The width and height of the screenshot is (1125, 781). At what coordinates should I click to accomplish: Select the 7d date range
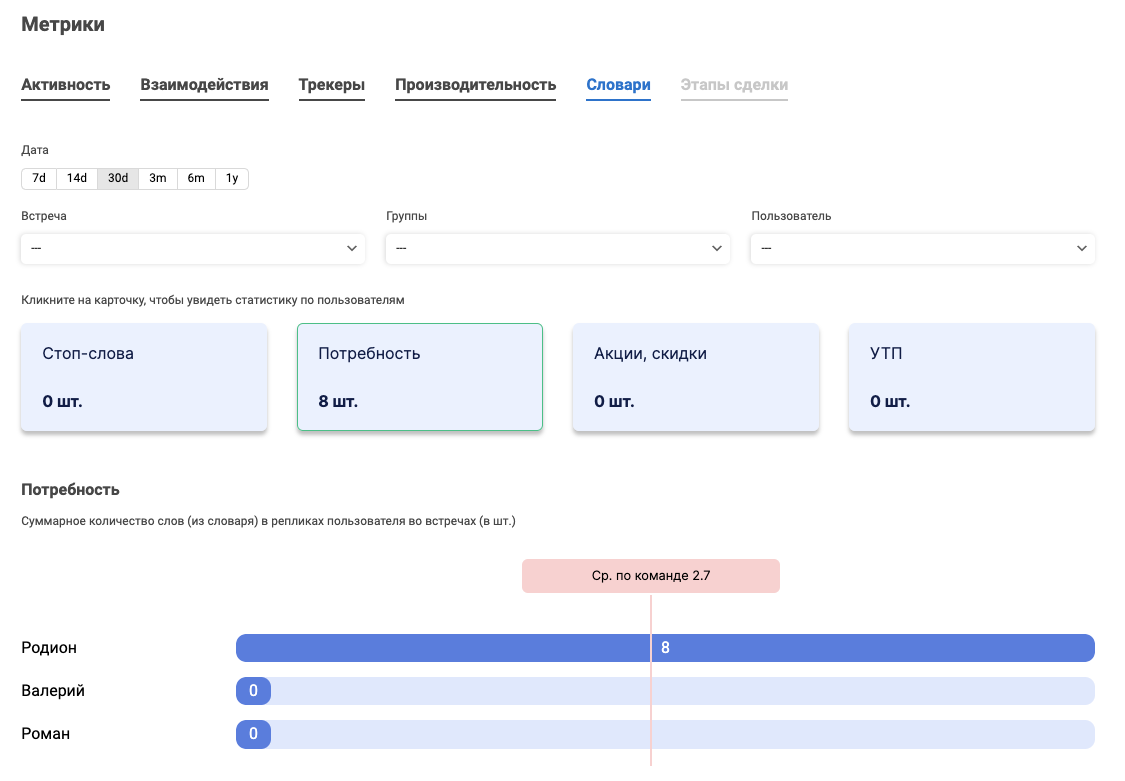(x=39, y=178)
